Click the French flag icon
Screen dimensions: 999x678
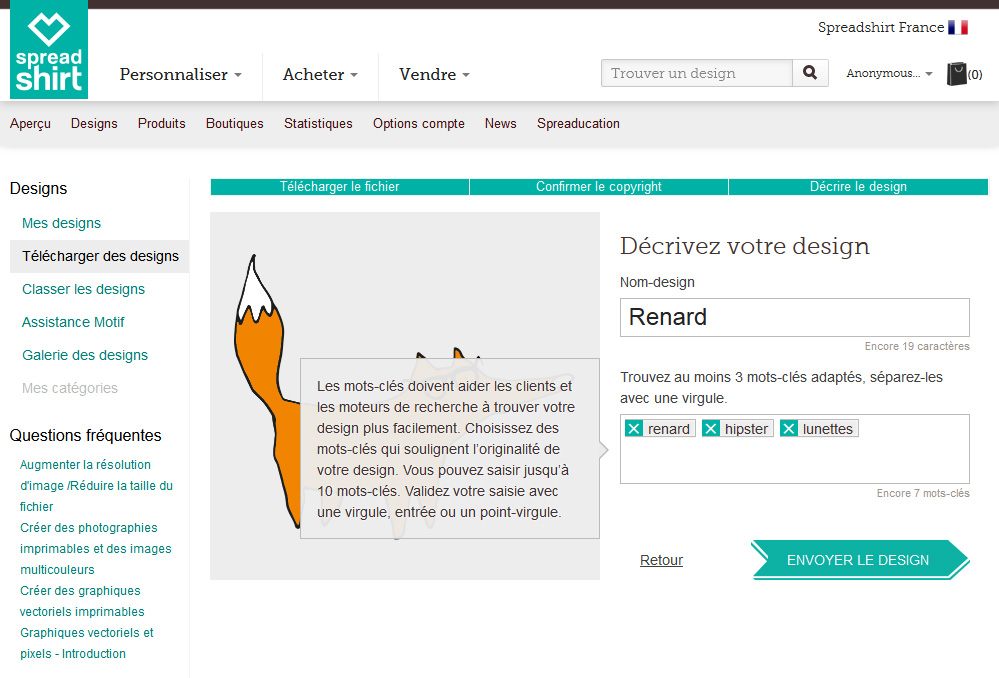[x=958, y=28]
